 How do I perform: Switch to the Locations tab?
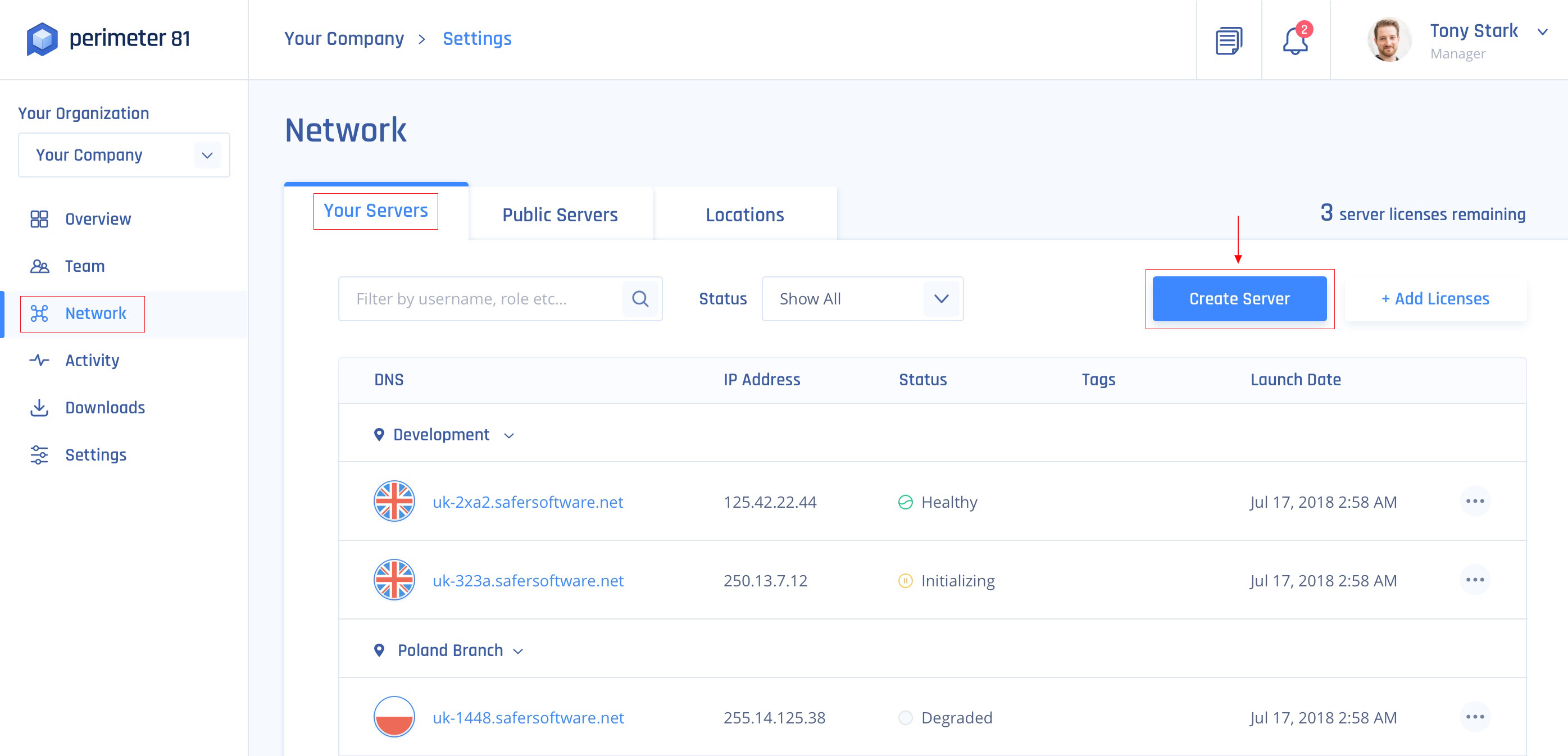pos(744,215)
